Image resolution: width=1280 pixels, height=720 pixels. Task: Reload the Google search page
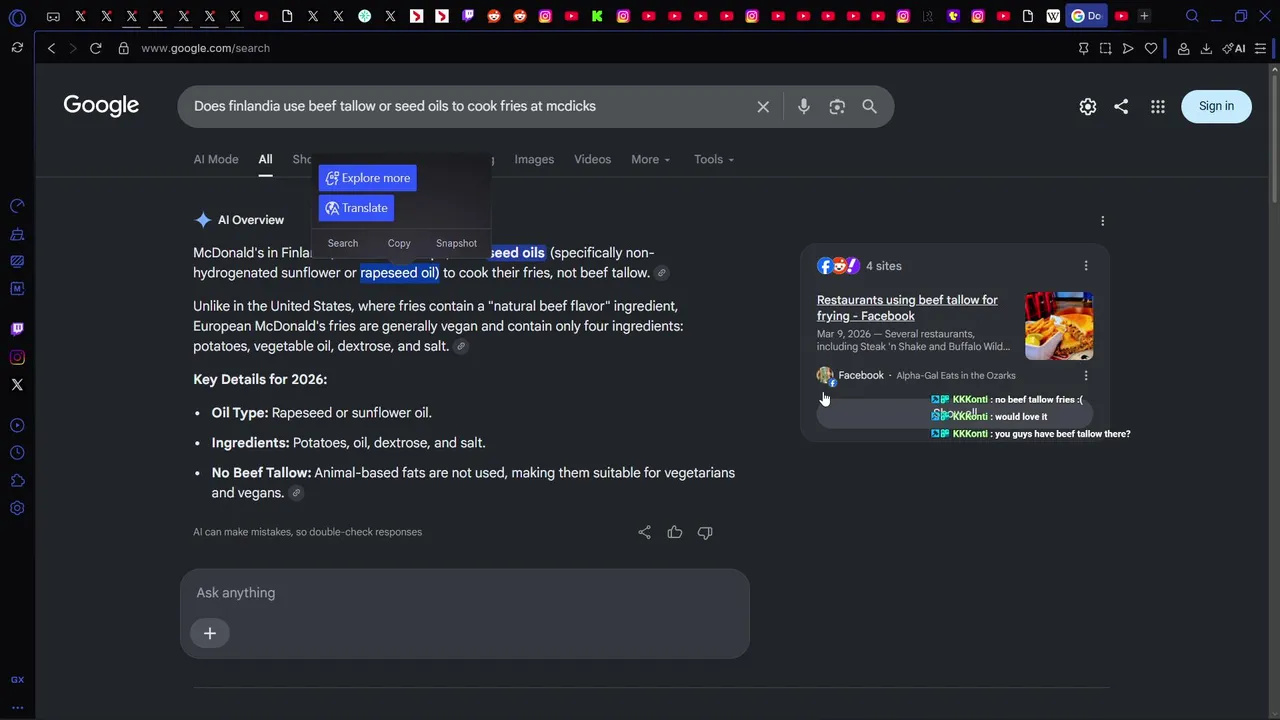96,48
